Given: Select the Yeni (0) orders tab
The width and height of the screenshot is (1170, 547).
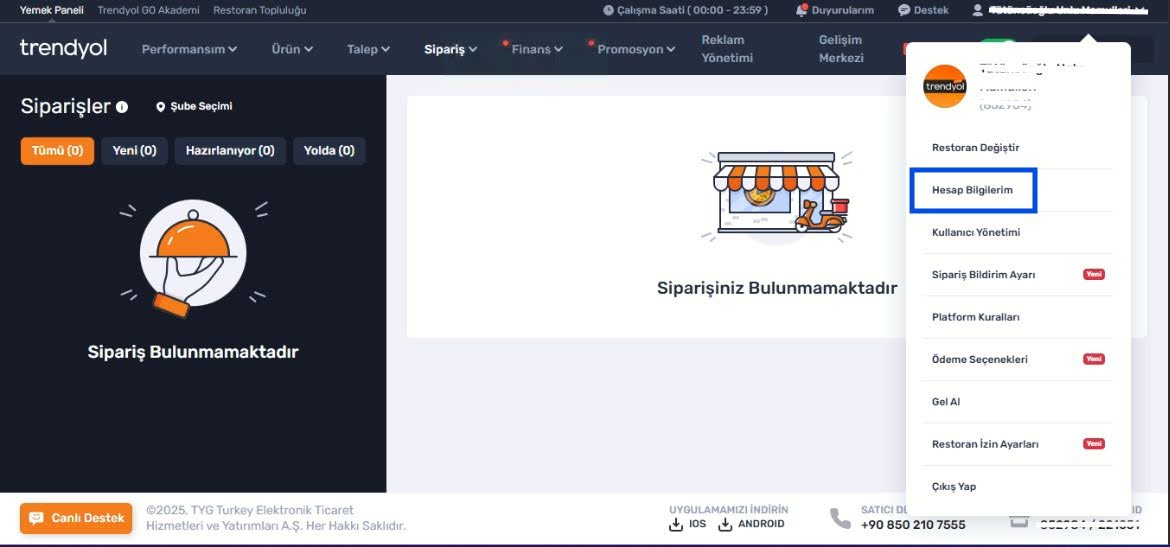Looking at the screenshot, I should [134, 151].
